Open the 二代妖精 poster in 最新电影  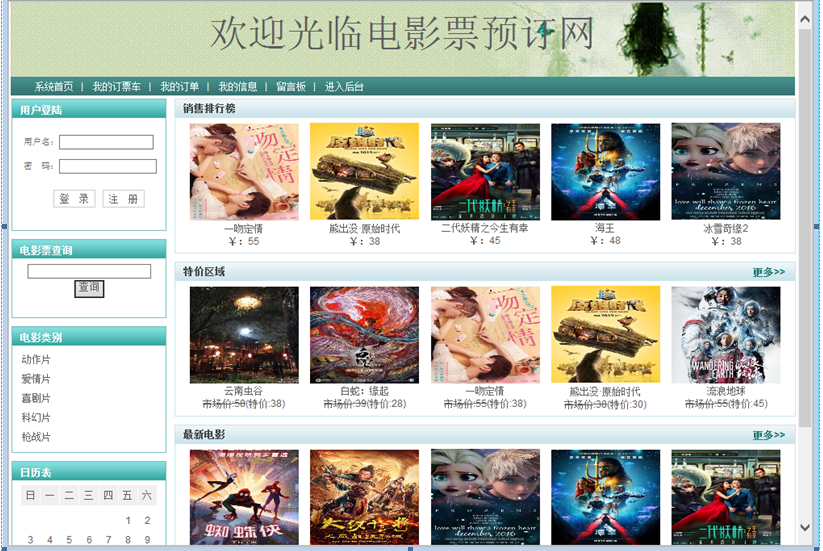point(725,497)
